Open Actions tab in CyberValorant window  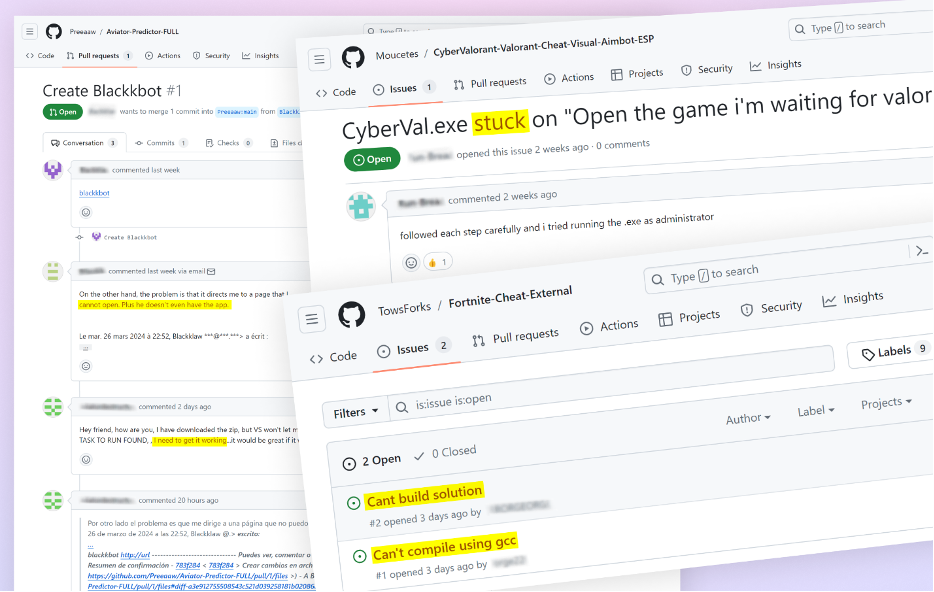tap(569, 78)
